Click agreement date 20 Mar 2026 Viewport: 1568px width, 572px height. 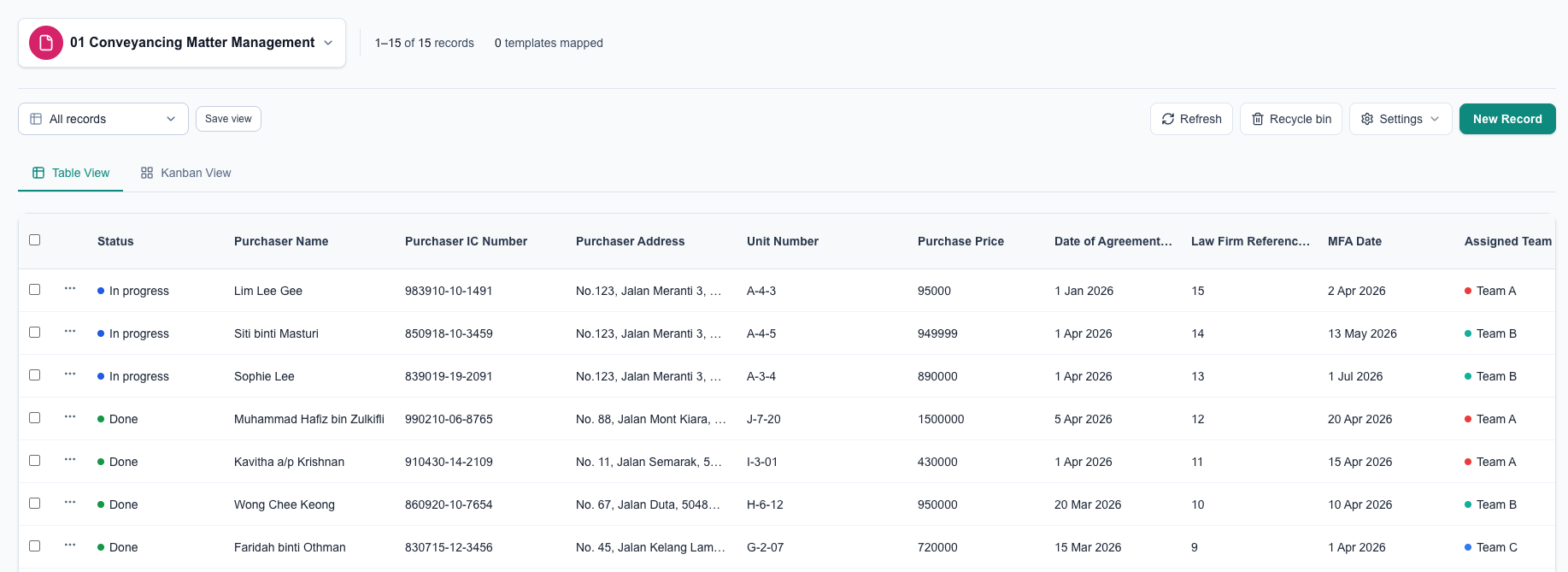(1088, 504)
